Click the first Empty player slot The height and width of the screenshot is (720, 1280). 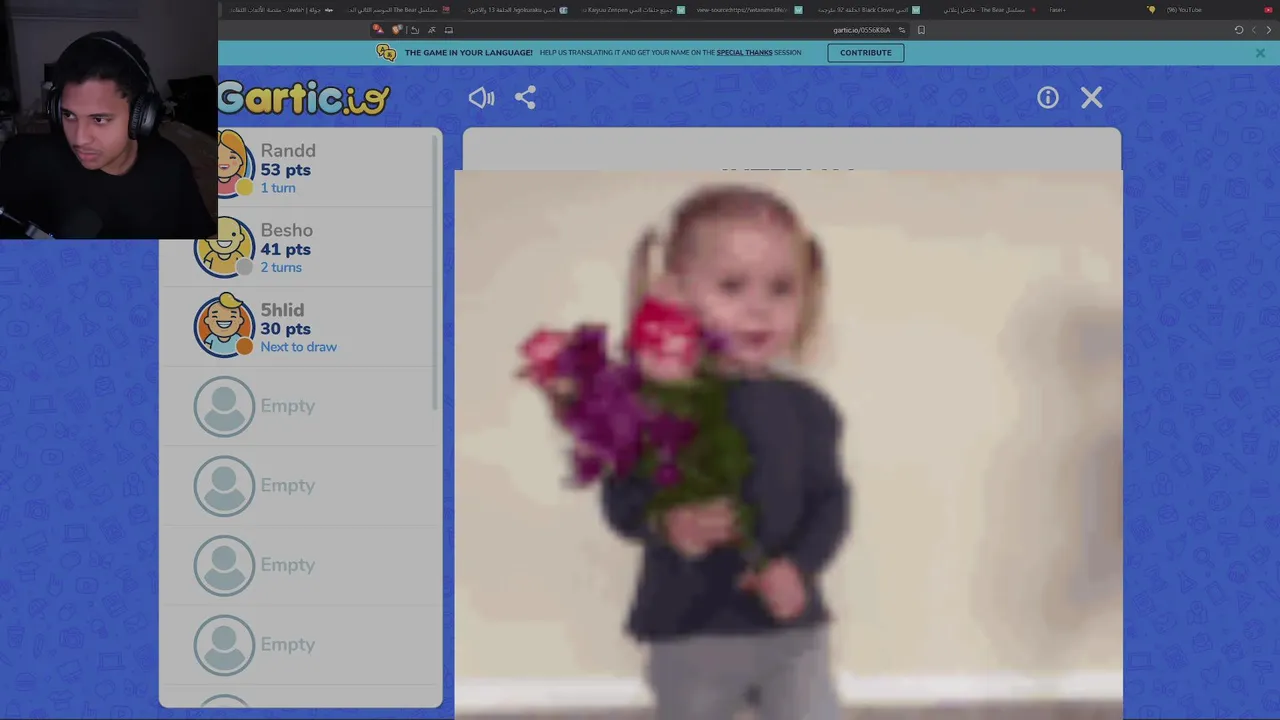click(300, 406)
